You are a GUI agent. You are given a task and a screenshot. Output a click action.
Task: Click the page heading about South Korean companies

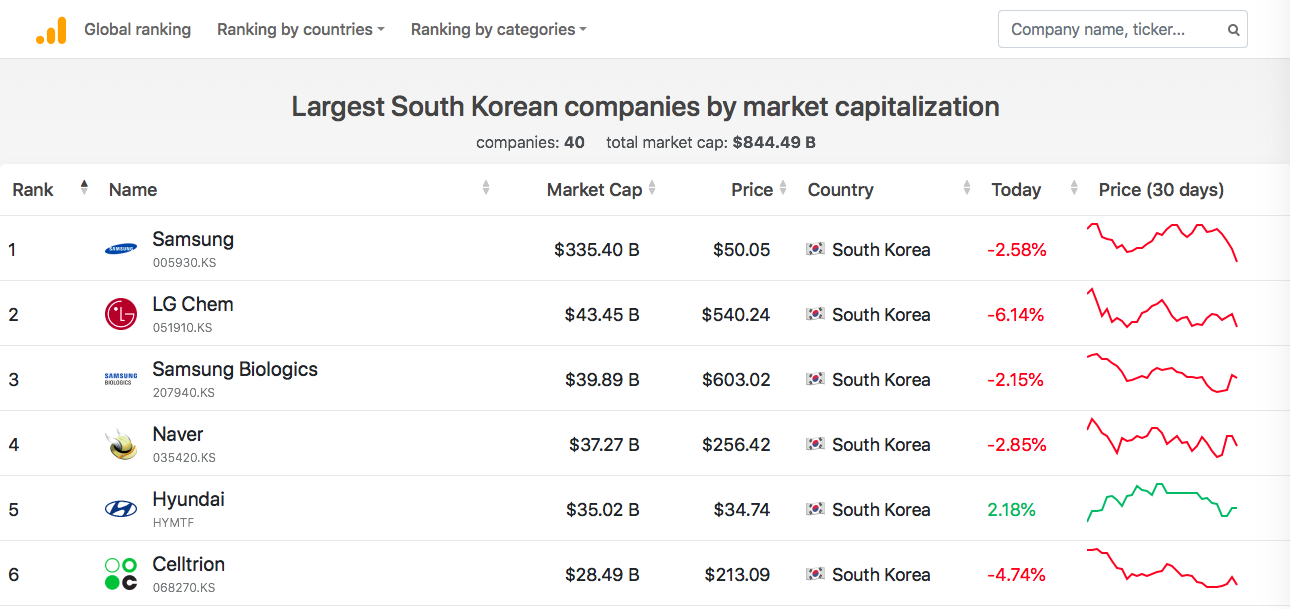tap(645, 106)
